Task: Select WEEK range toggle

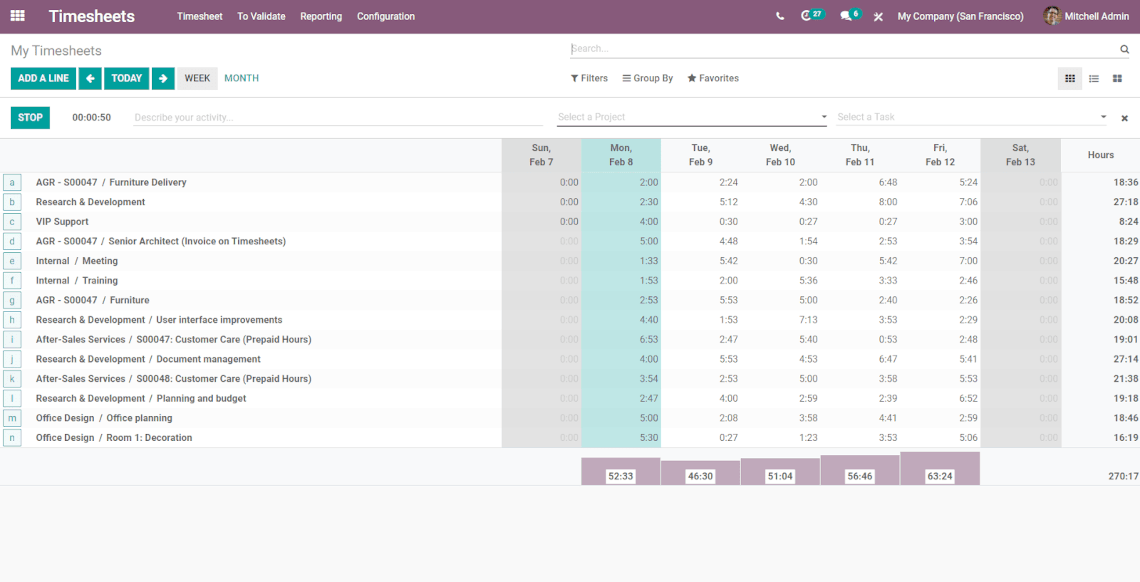Action: (197, 78)
